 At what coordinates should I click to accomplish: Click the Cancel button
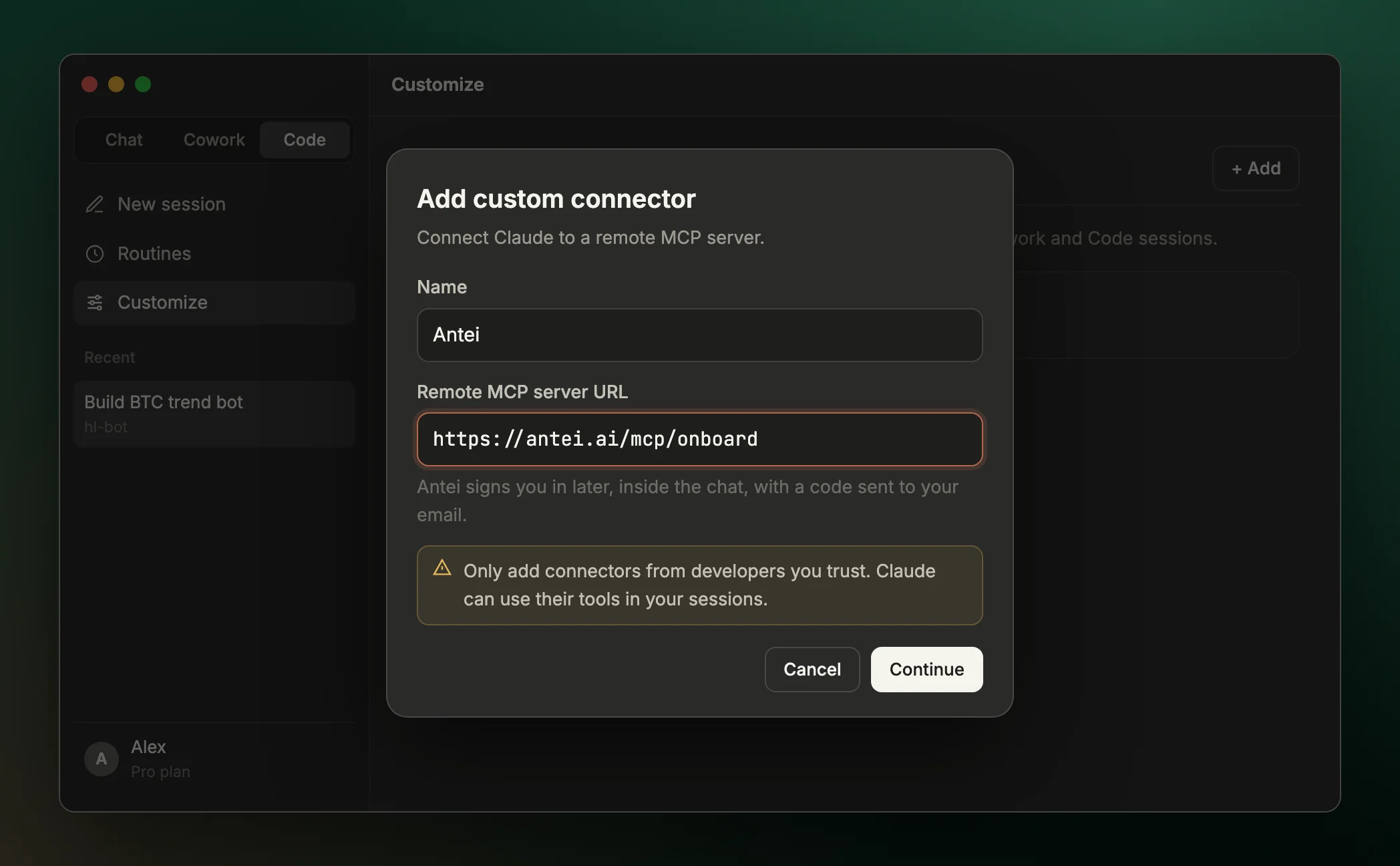(x=812, y=670)
